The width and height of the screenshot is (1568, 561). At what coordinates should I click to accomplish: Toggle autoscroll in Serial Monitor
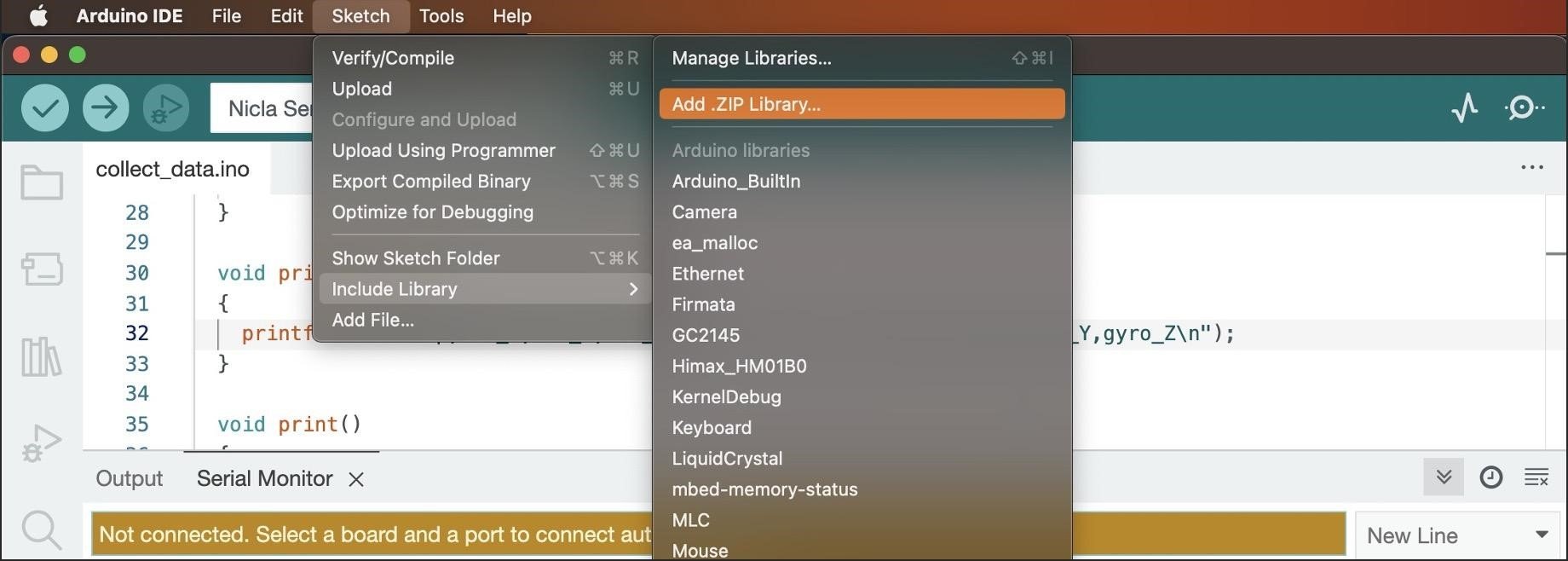click(1444, 477)
